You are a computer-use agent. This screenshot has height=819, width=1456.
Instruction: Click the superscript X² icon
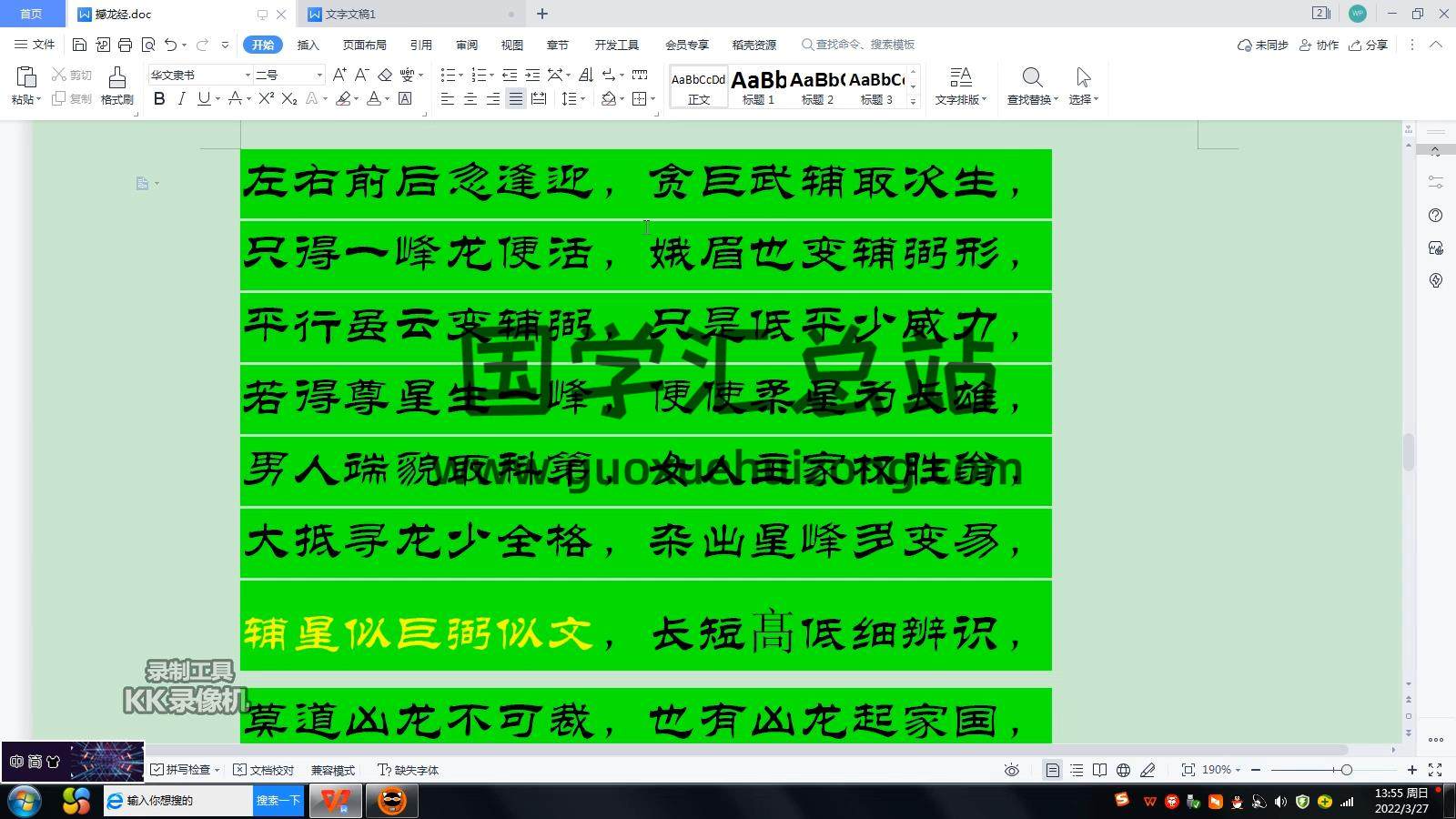[x=266, y=99]
